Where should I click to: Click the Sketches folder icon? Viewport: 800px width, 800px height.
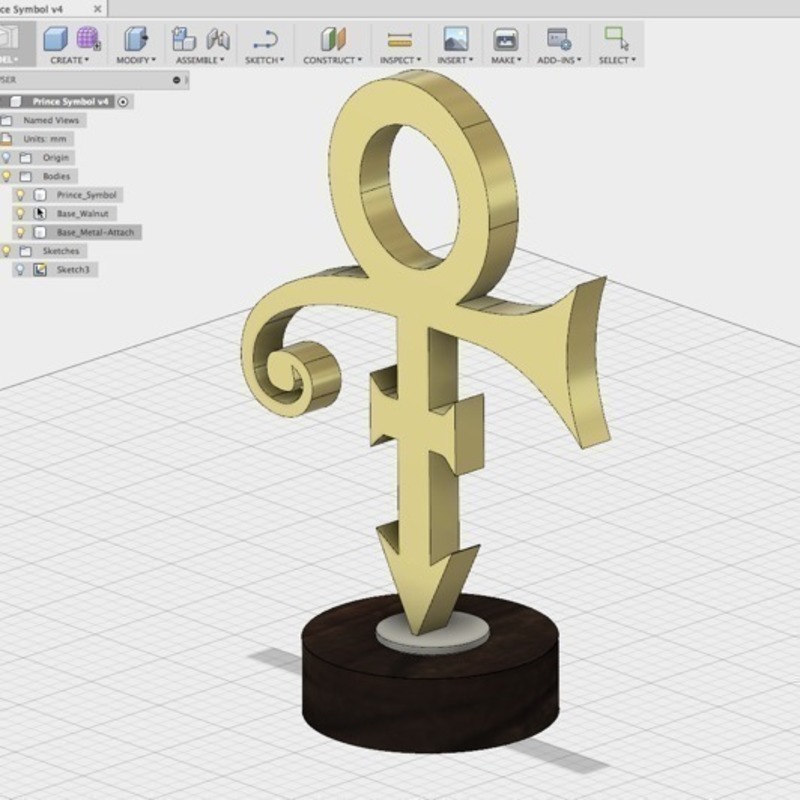[26, 251]
